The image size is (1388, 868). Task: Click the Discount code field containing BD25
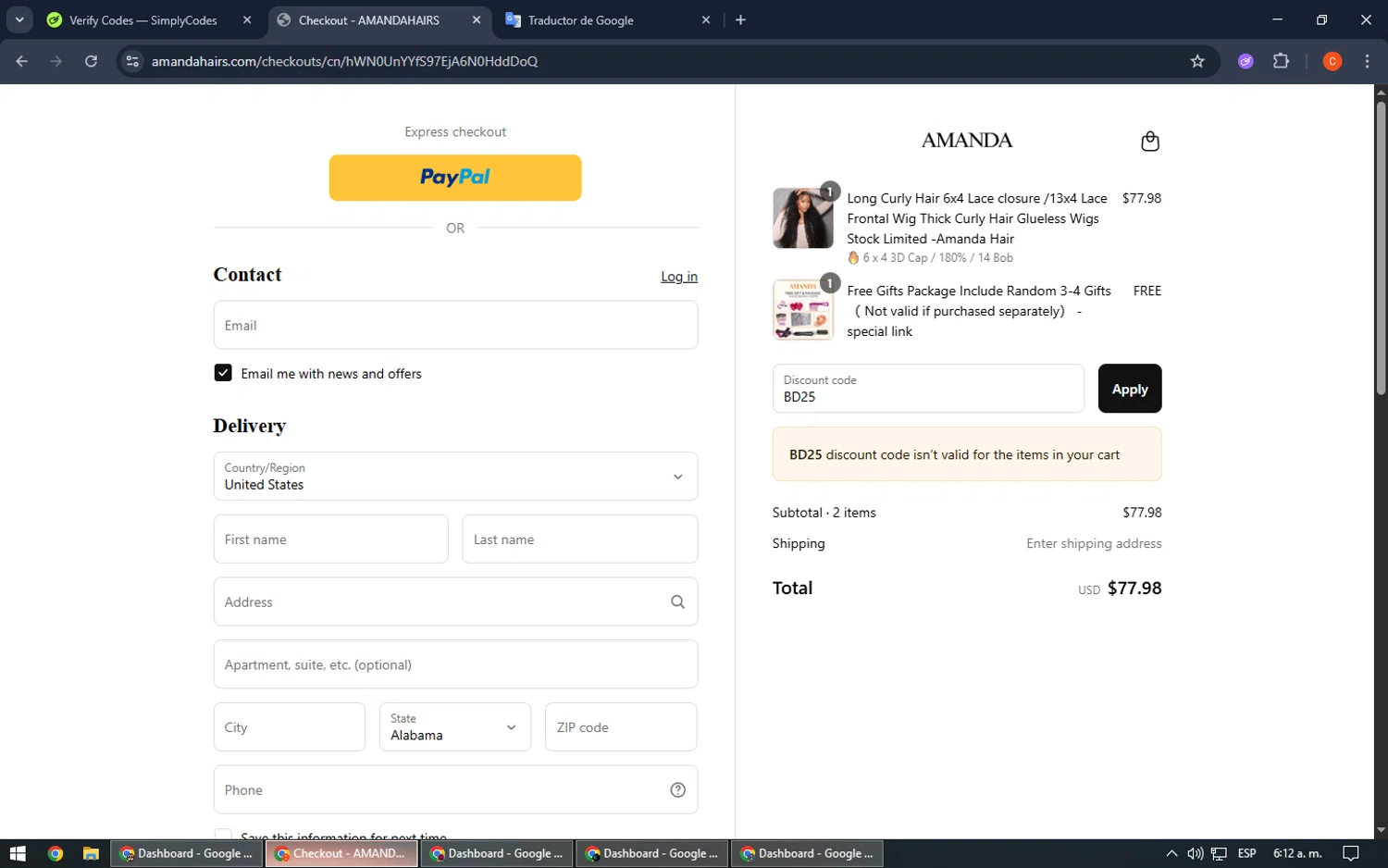point(928,389)
